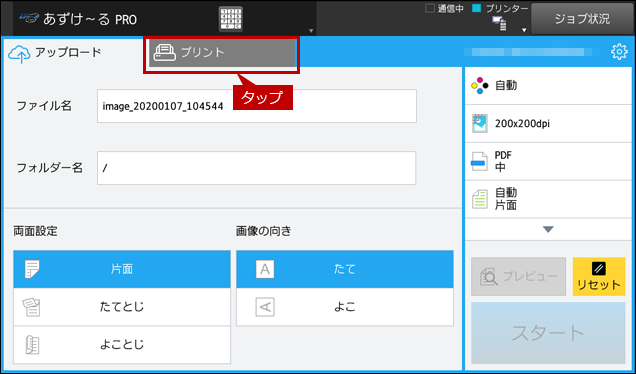Open the numeric keypad icon
The width and height of the screenshot is (636, 374).
(x=230, y=19)
